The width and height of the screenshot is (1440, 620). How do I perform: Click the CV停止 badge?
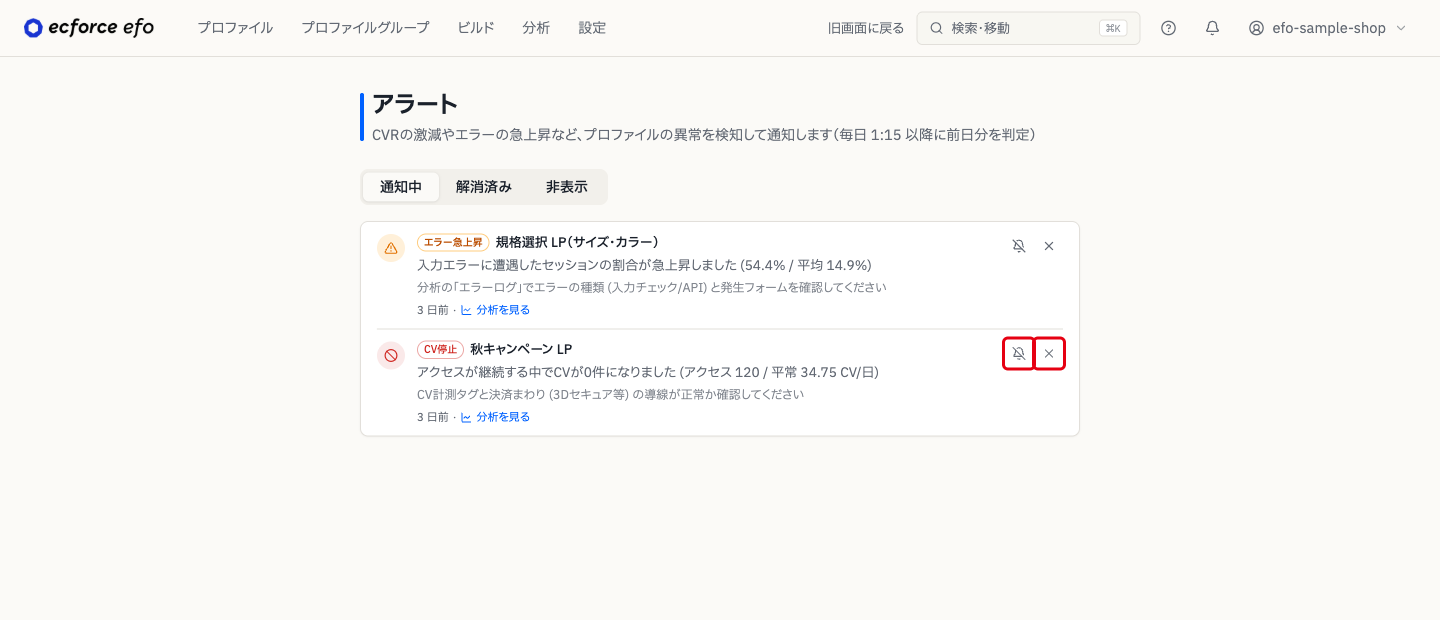coord(440,349)
